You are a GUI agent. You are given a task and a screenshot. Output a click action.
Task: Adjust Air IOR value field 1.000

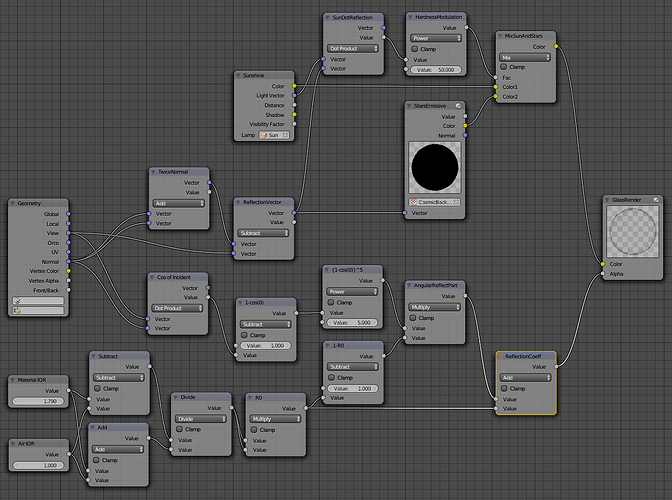point(38,465)
